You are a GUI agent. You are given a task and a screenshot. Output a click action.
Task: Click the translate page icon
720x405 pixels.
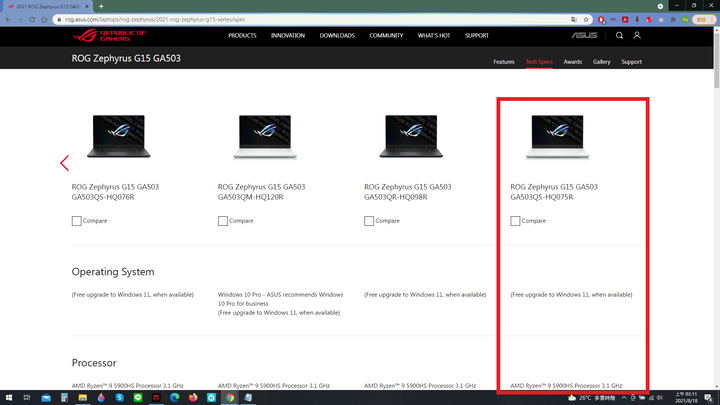point(574,19)
